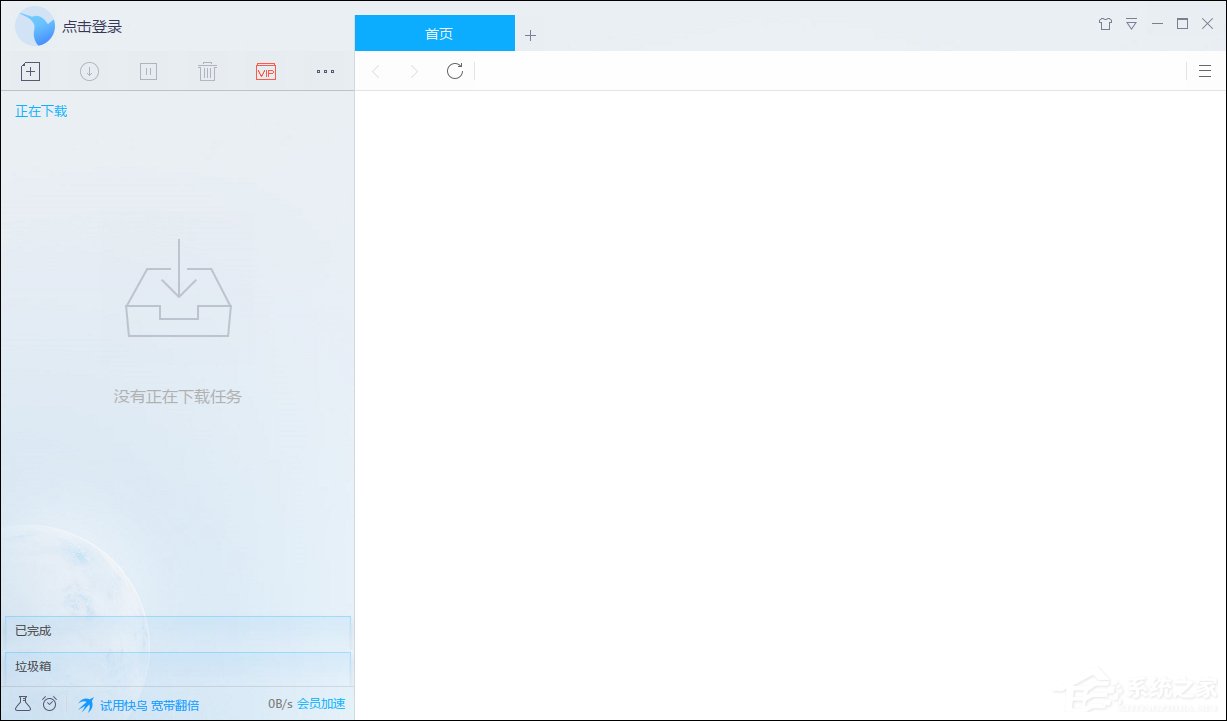
Task: Minimize the window
Action: 1157,24
